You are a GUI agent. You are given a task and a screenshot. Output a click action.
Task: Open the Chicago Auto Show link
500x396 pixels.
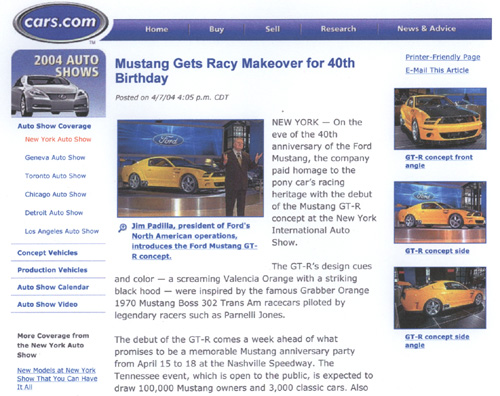point(55,194)
